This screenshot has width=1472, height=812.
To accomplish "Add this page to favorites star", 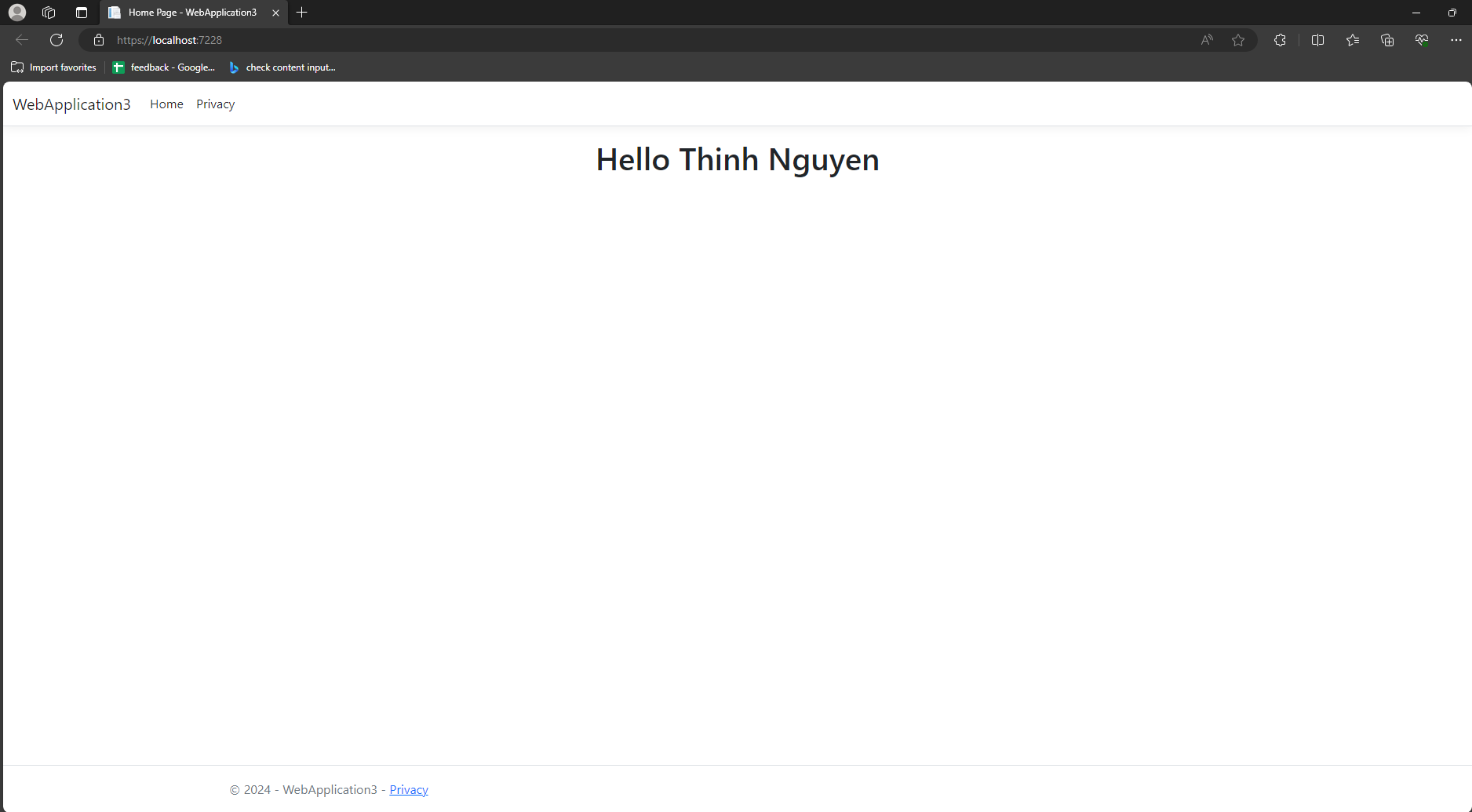I will point(1238,40).
